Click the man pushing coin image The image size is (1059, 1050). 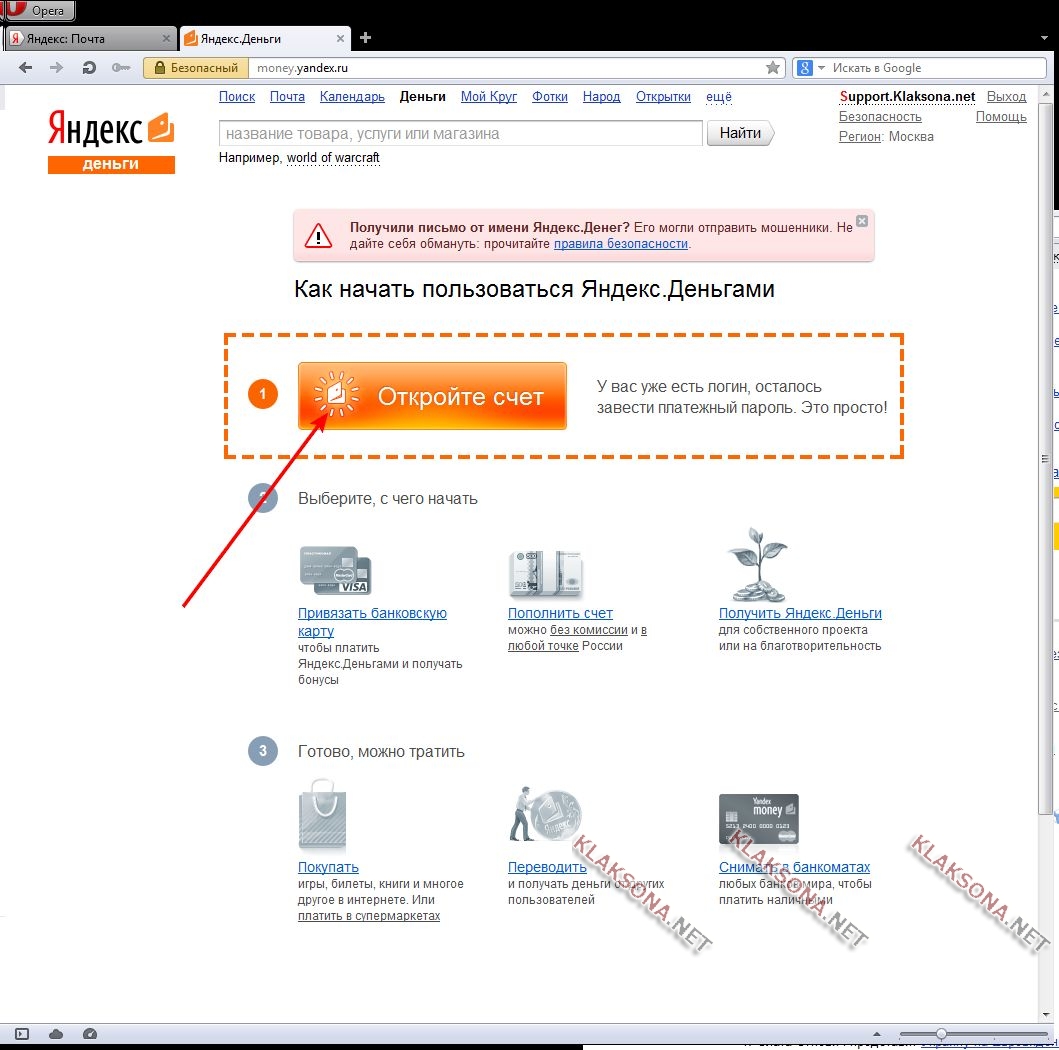pos(544,815)
